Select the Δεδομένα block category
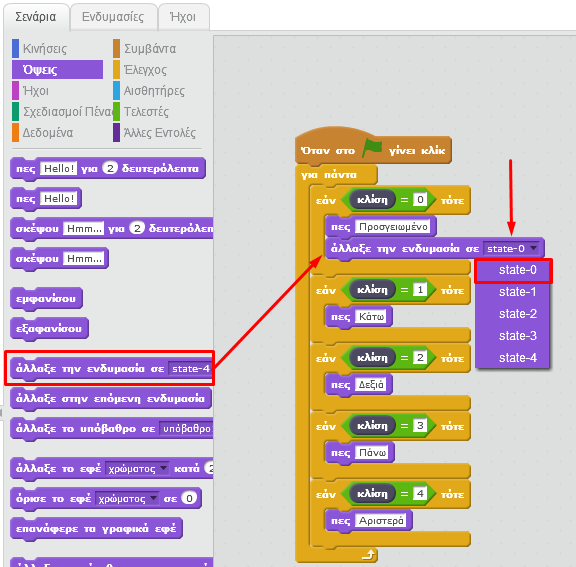 coord(48,132)
